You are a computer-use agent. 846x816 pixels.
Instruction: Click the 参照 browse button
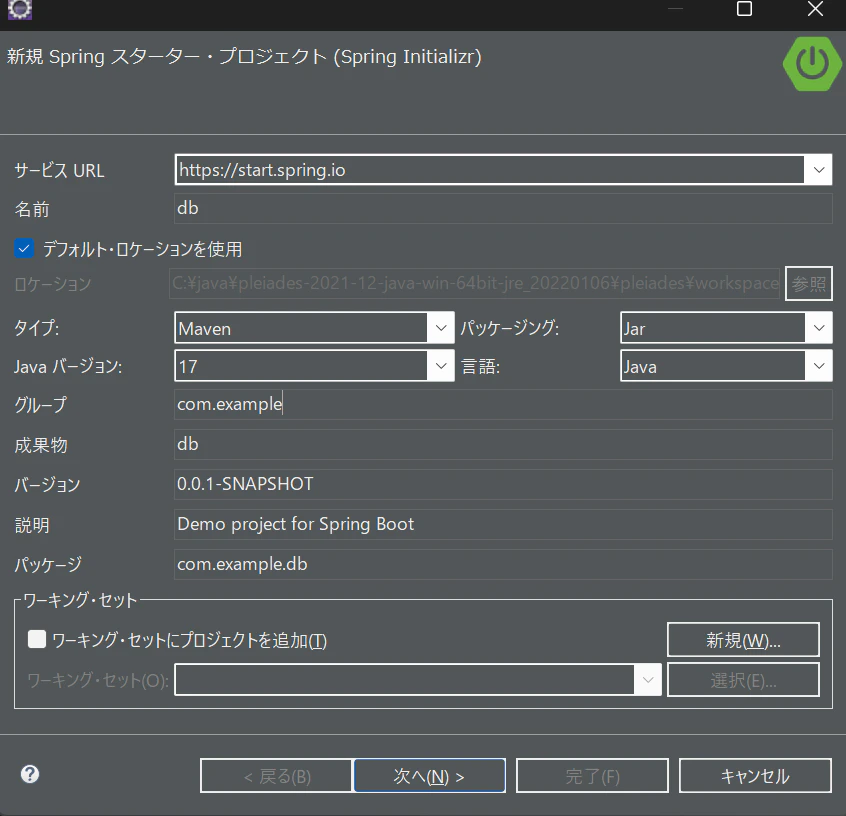pyautogui.click(x=808, y=283)
